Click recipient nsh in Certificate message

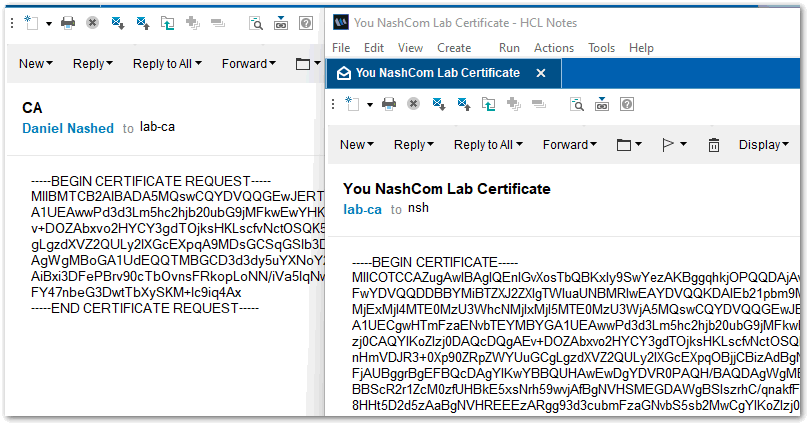(418, 208)
